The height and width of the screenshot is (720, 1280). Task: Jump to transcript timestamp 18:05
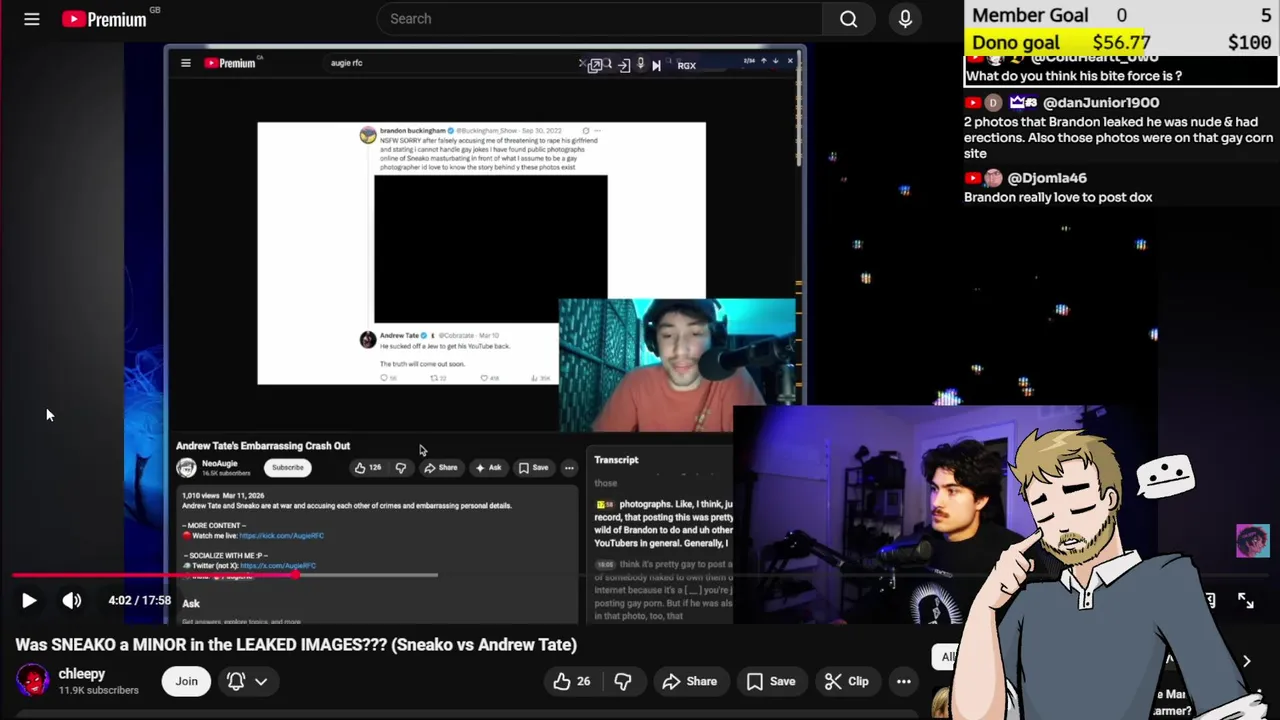(605, 564)
